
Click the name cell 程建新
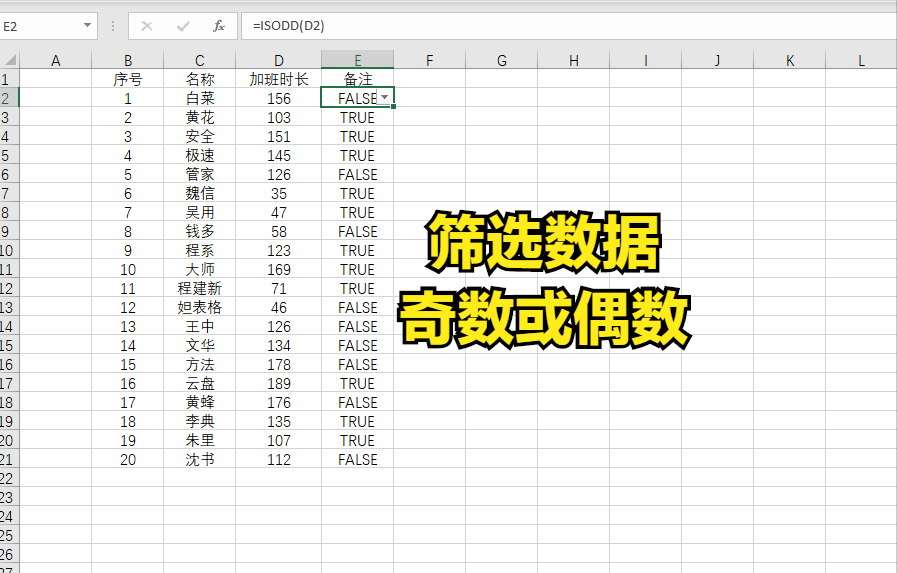click(200, 288)
